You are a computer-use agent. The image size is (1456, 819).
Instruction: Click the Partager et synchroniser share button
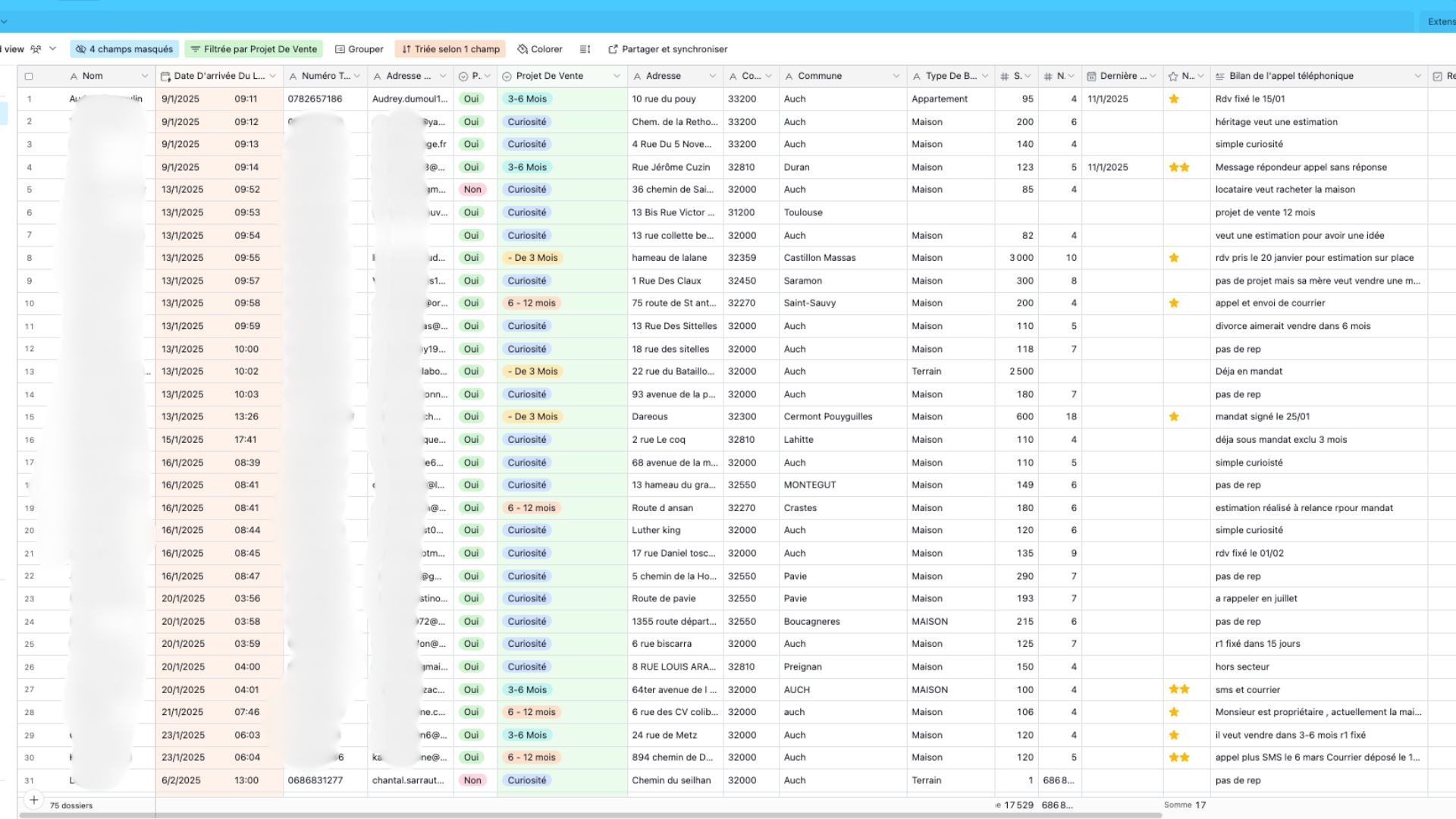(x=667, y=49)
